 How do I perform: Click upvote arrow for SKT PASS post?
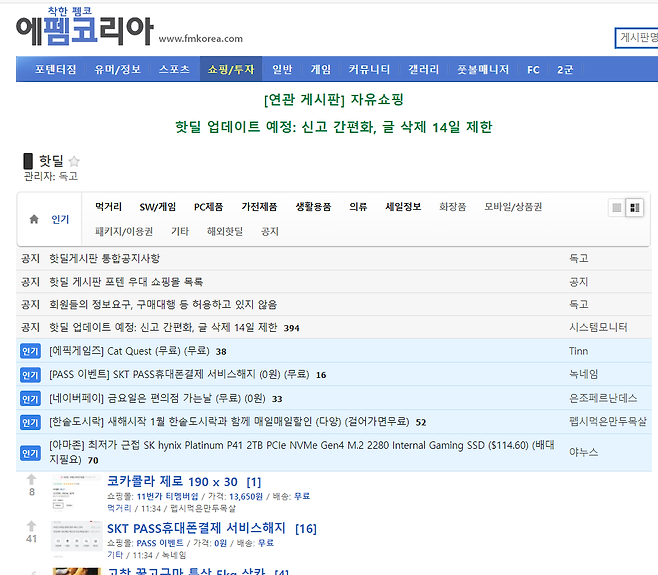(31, 526)
